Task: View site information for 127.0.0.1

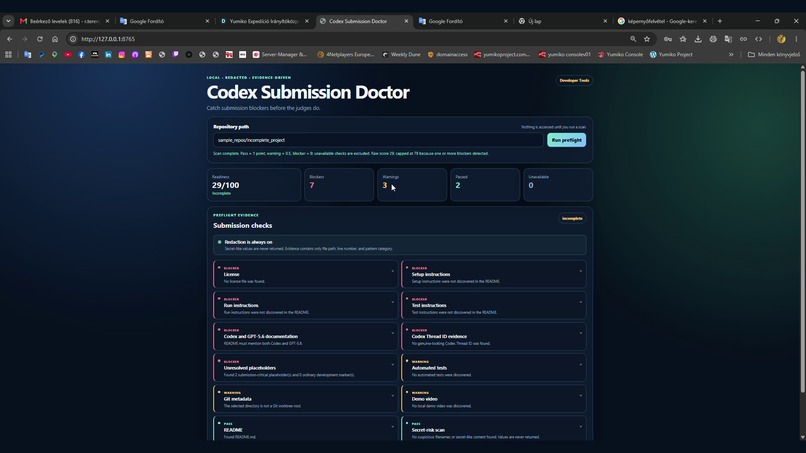Action: pyautogui.click(x=73, y=39)
